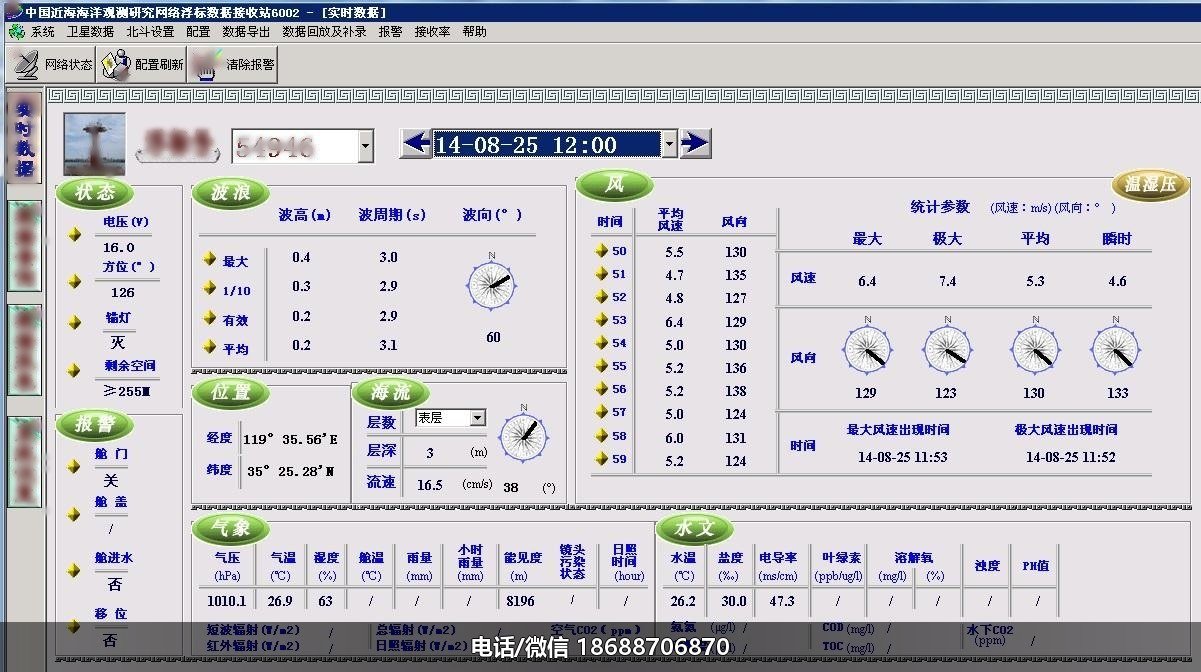Viewport: 1201px width, 672px height.
Task: Click the diamond icon beside 电压(V)
Action: point(74,234)
